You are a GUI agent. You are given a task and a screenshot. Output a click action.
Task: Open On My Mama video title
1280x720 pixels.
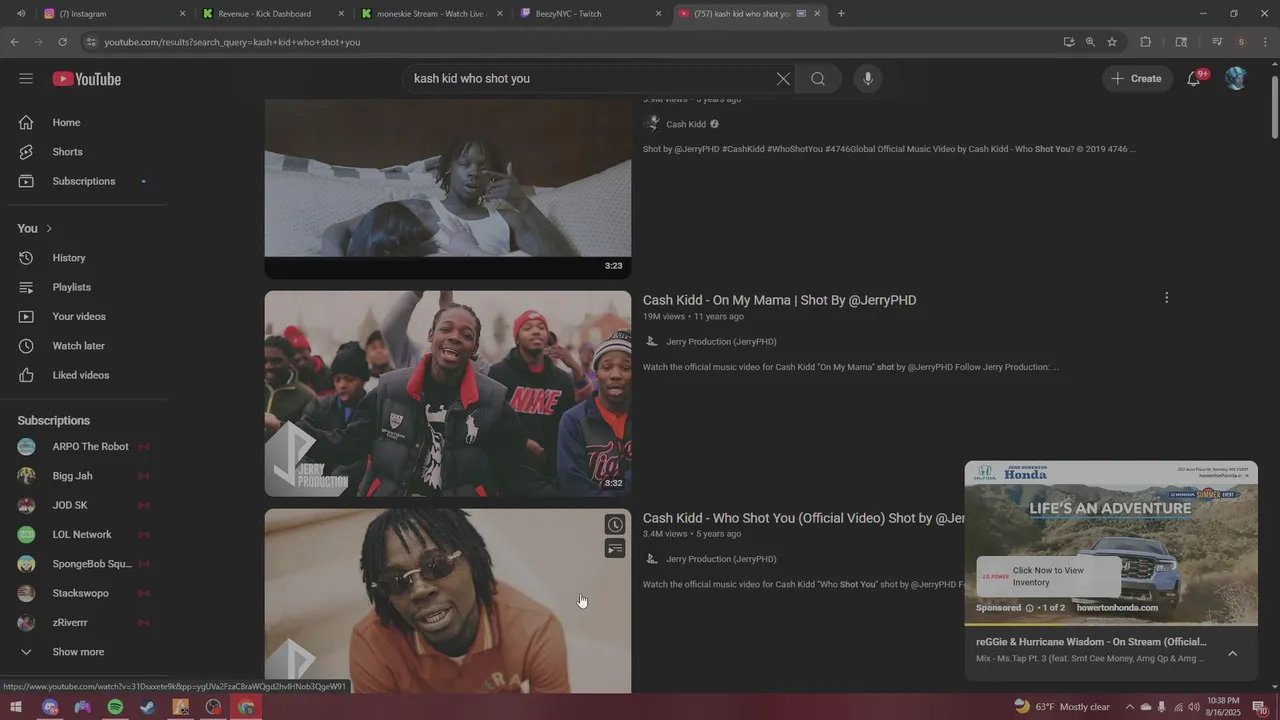(x=779, y=300)
